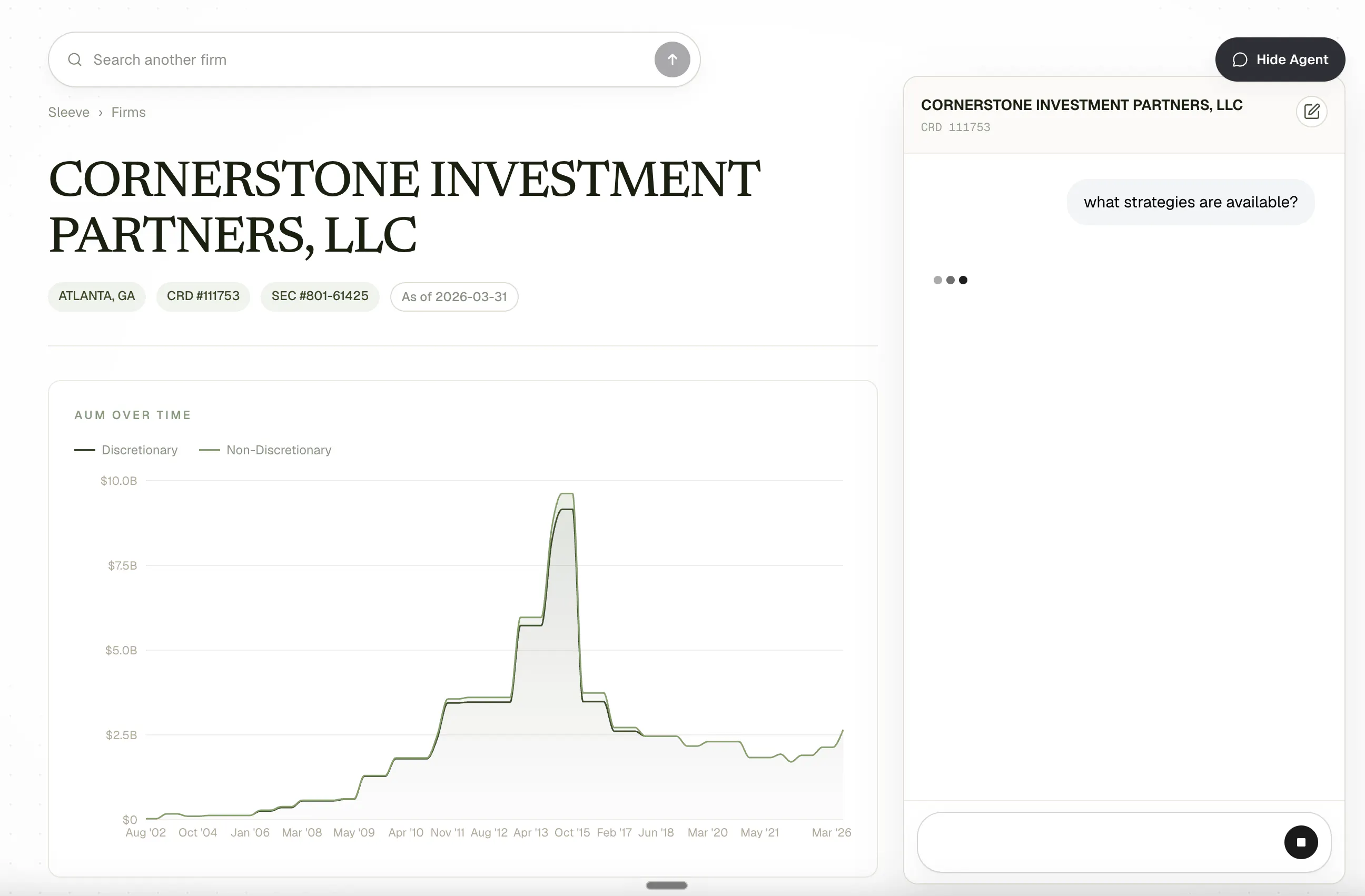Click the May '21 axis label
This screenshot has height=896, width=1365.
759,832
